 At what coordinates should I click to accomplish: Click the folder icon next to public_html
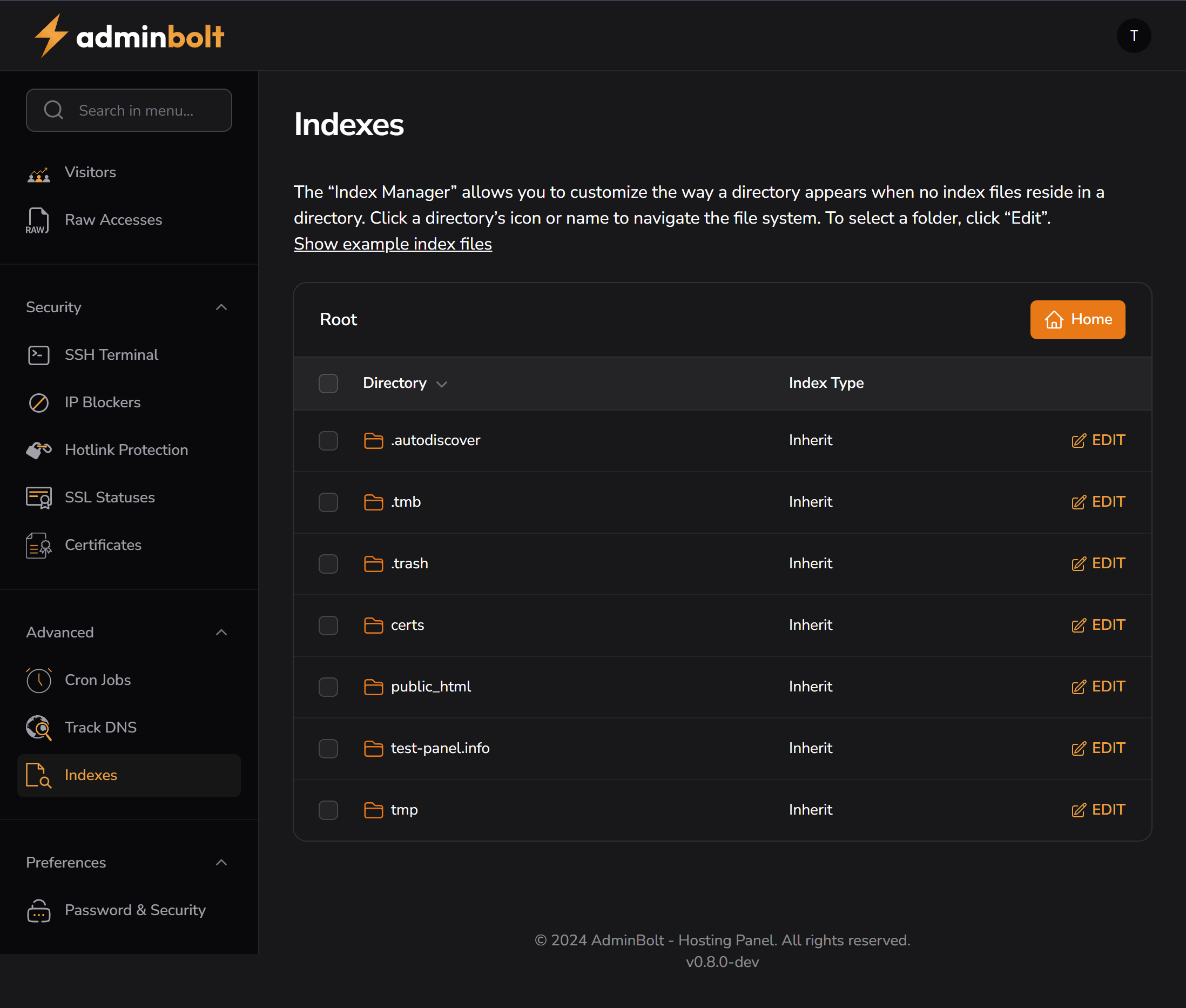373,687
